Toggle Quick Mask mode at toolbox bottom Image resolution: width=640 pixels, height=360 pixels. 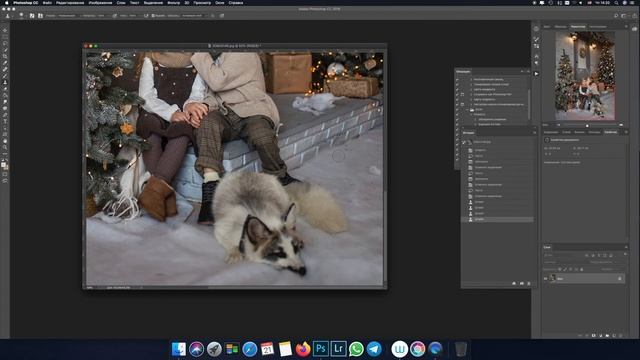click(x=5, y=174)
